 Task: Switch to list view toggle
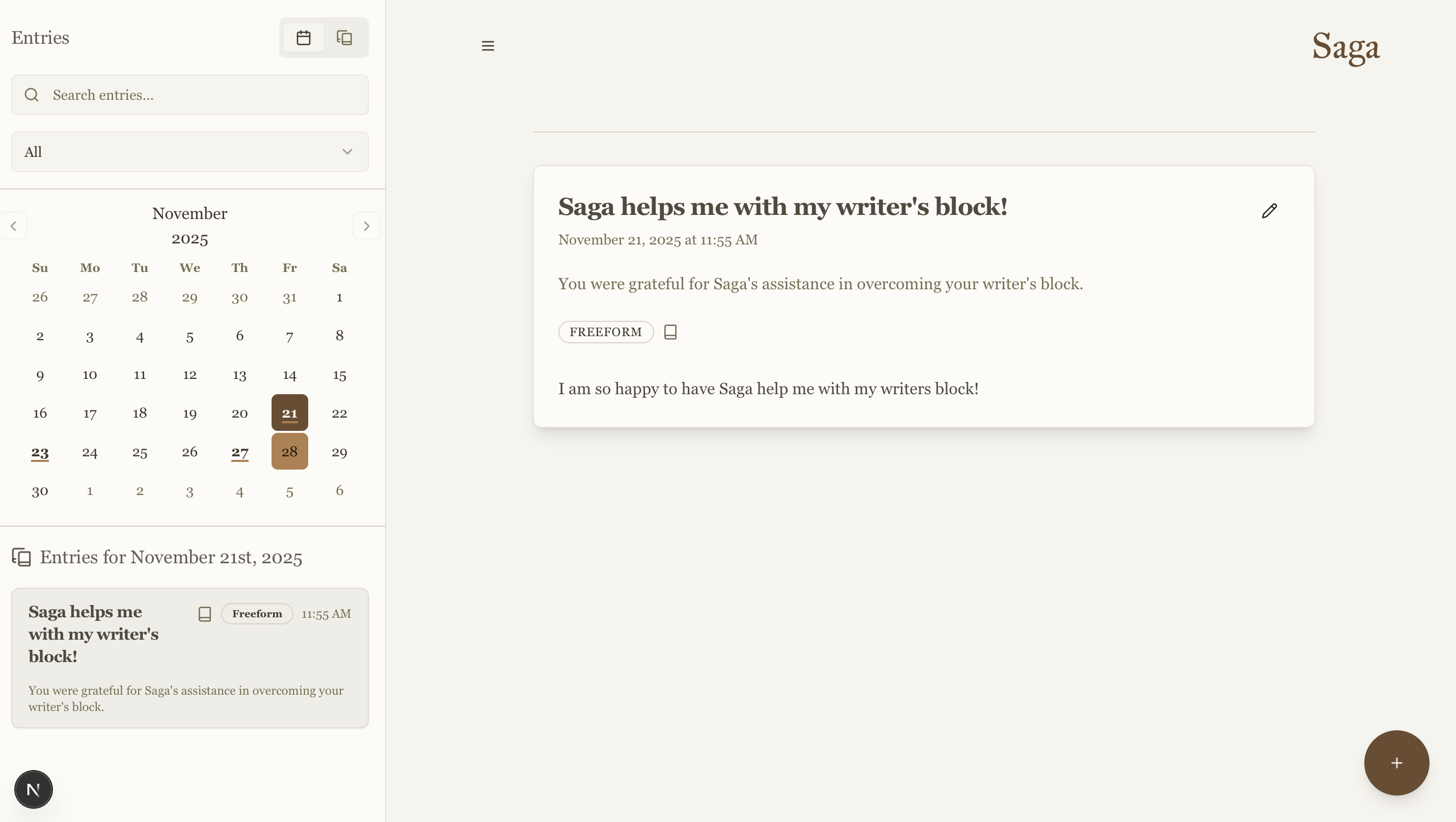pyautogui.click(x=344, y=38)
